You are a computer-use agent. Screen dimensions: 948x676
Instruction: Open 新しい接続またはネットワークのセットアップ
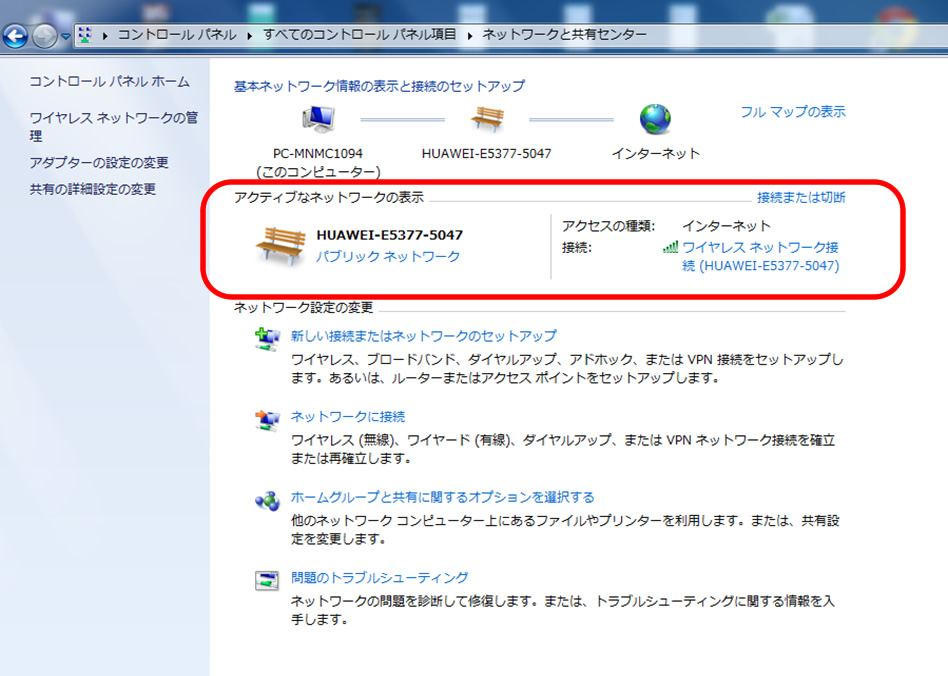pos(424,336)
